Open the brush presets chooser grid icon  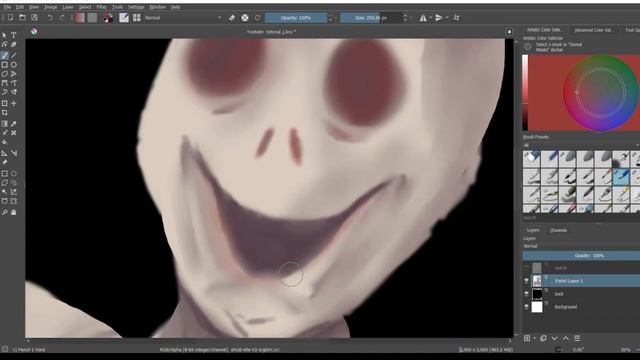click(x=136, y=18)
